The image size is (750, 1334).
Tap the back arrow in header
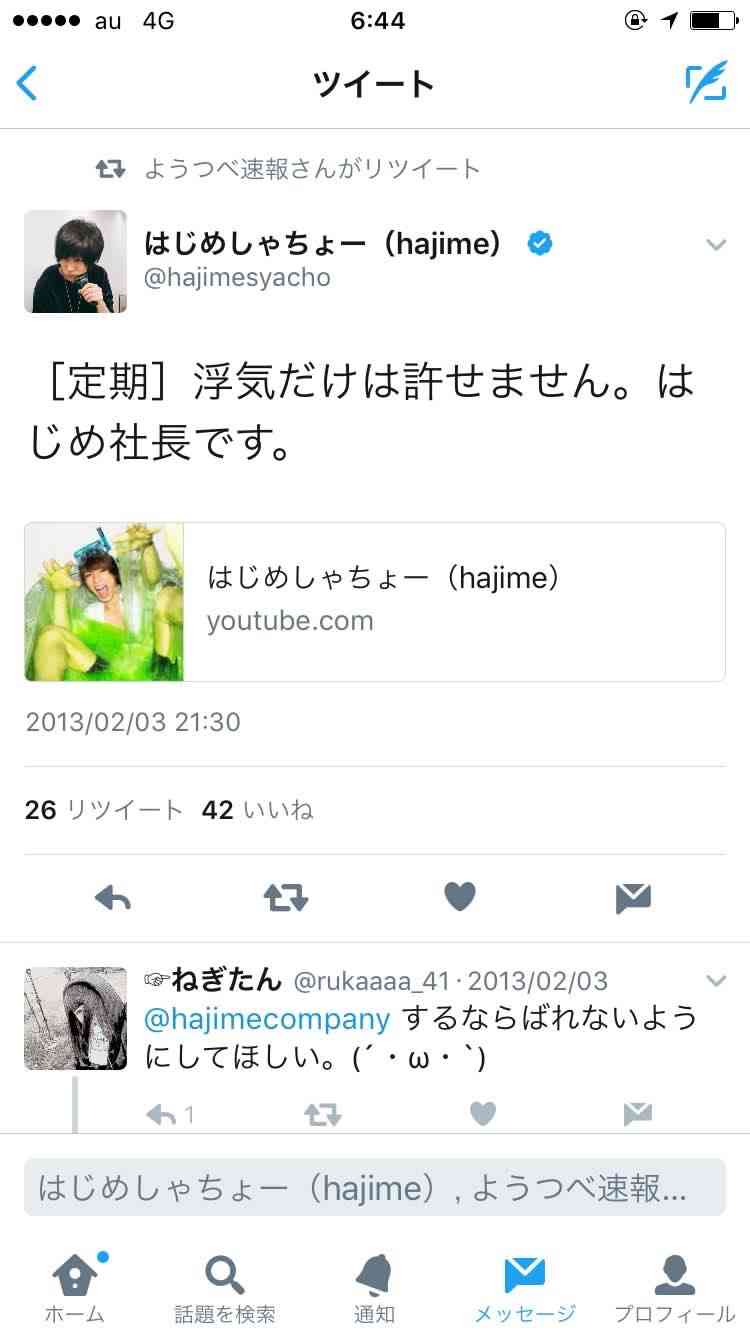(28, 83)
